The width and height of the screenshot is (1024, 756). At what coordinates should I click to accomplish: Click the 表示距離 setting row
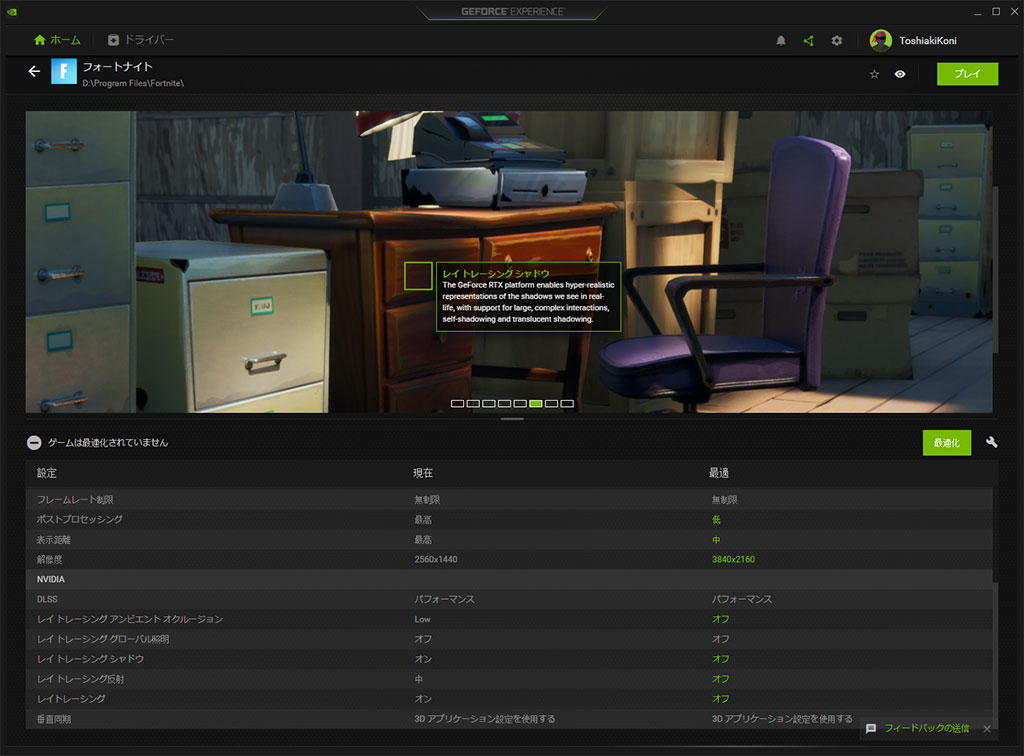[x=509, y=539]
